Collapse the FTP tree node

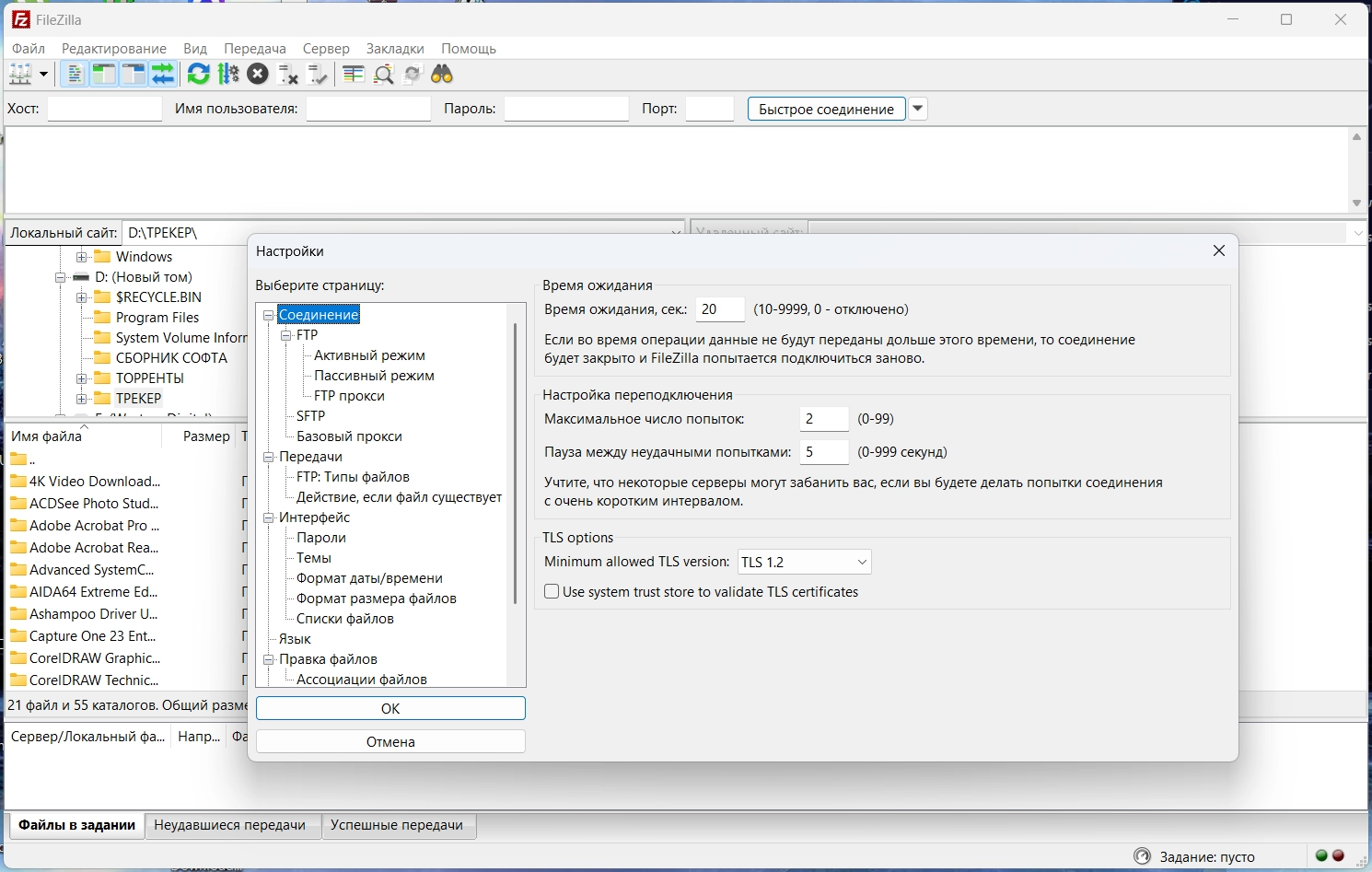click(x=286, y=335)
